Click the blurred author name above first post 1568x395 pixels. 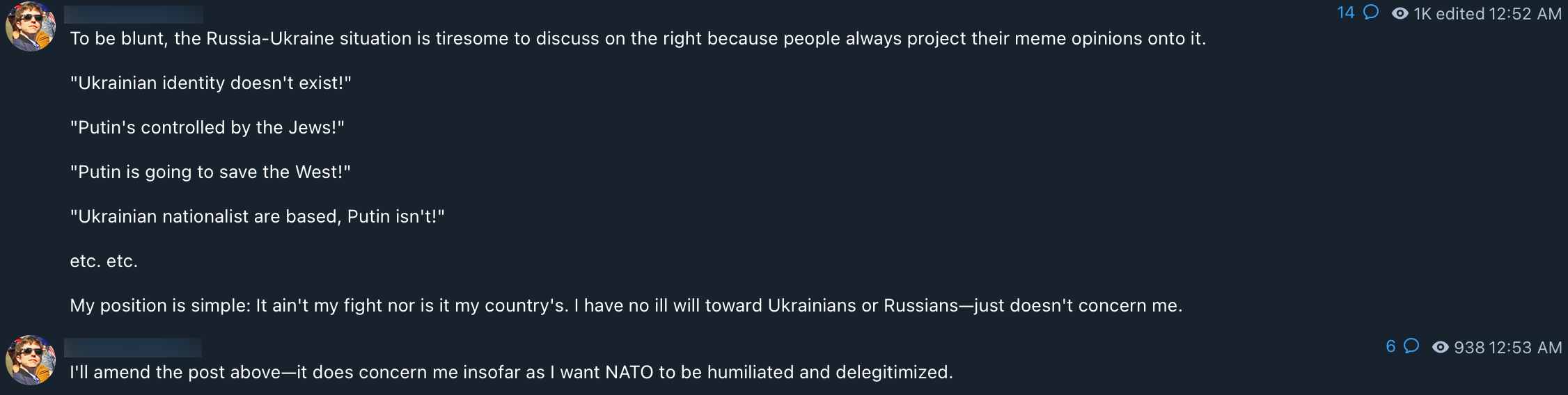[134, 14]
